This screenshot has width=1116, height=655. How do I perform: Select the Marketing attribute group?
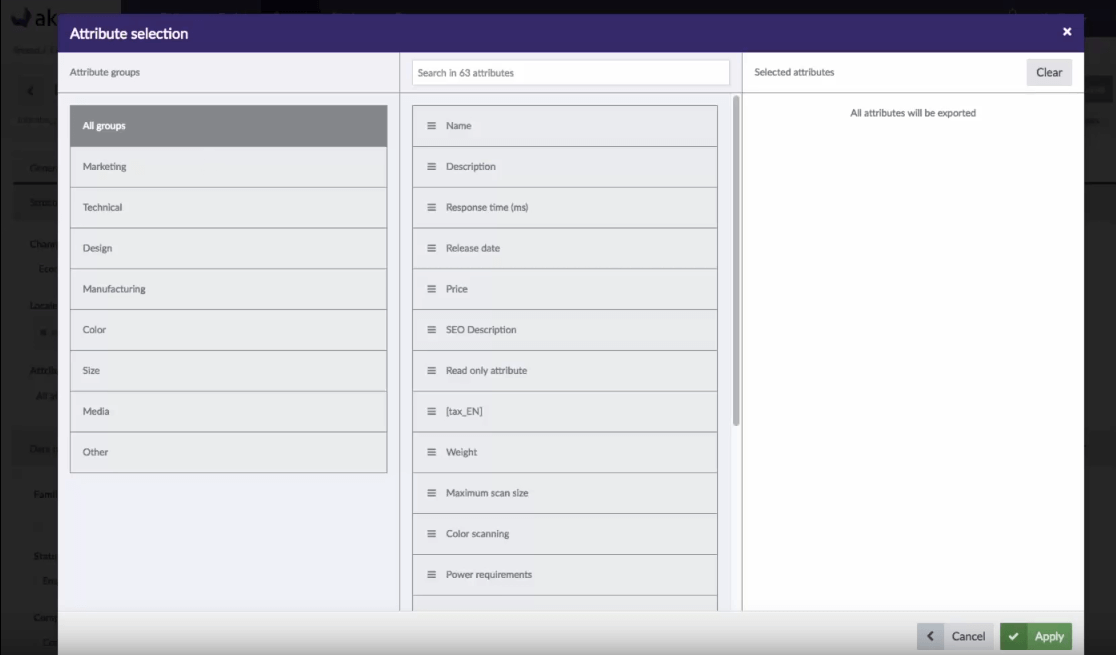tap(228, 167)
